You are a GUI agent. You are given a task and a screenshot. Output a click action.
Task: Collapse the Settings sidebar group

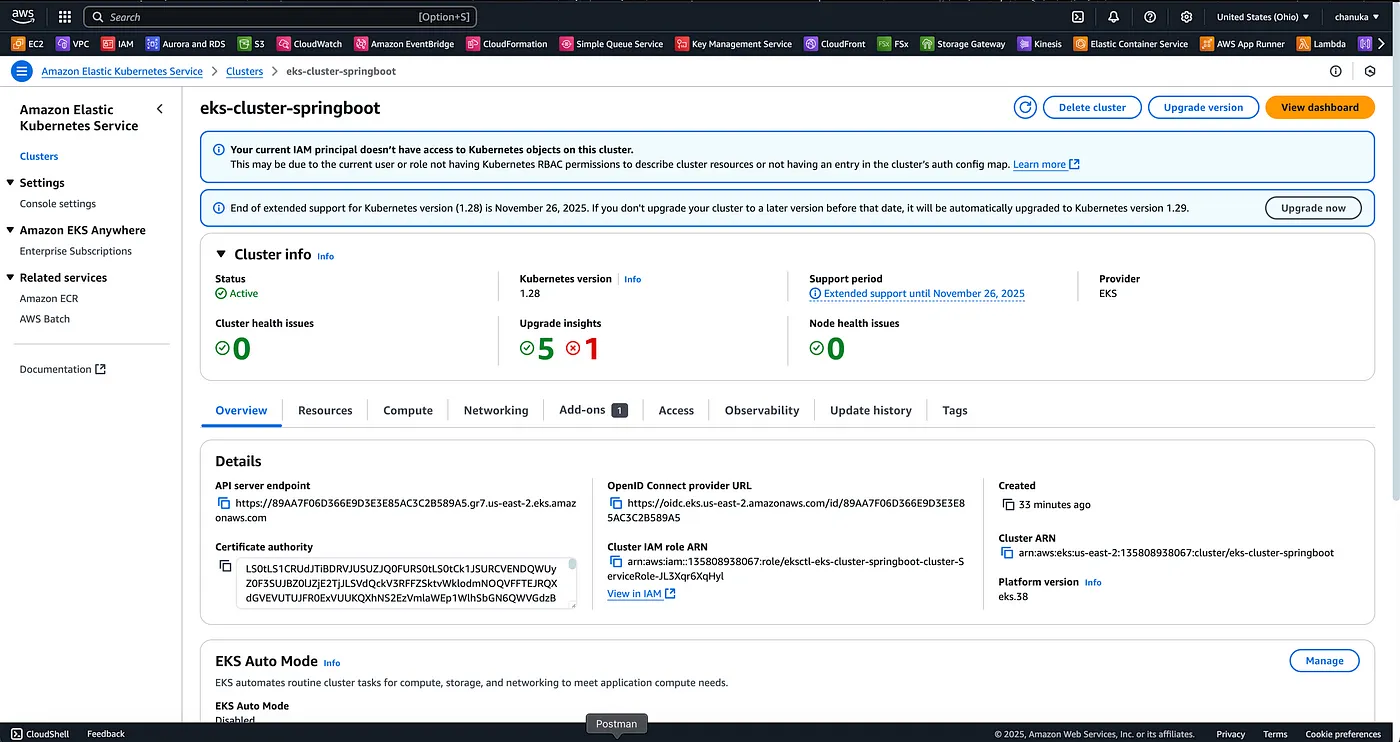[x=10, y=183]
